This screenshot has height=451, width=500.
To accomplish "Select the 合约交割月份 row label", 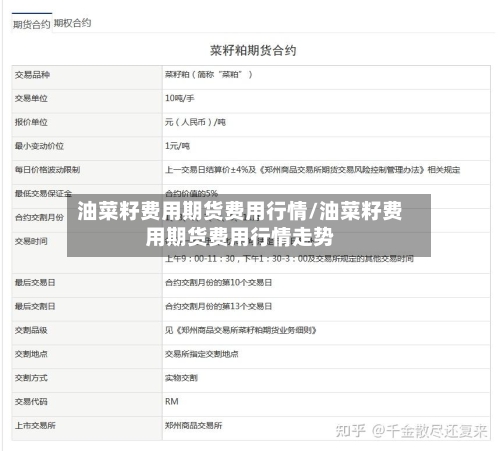I will pos(39,217).
